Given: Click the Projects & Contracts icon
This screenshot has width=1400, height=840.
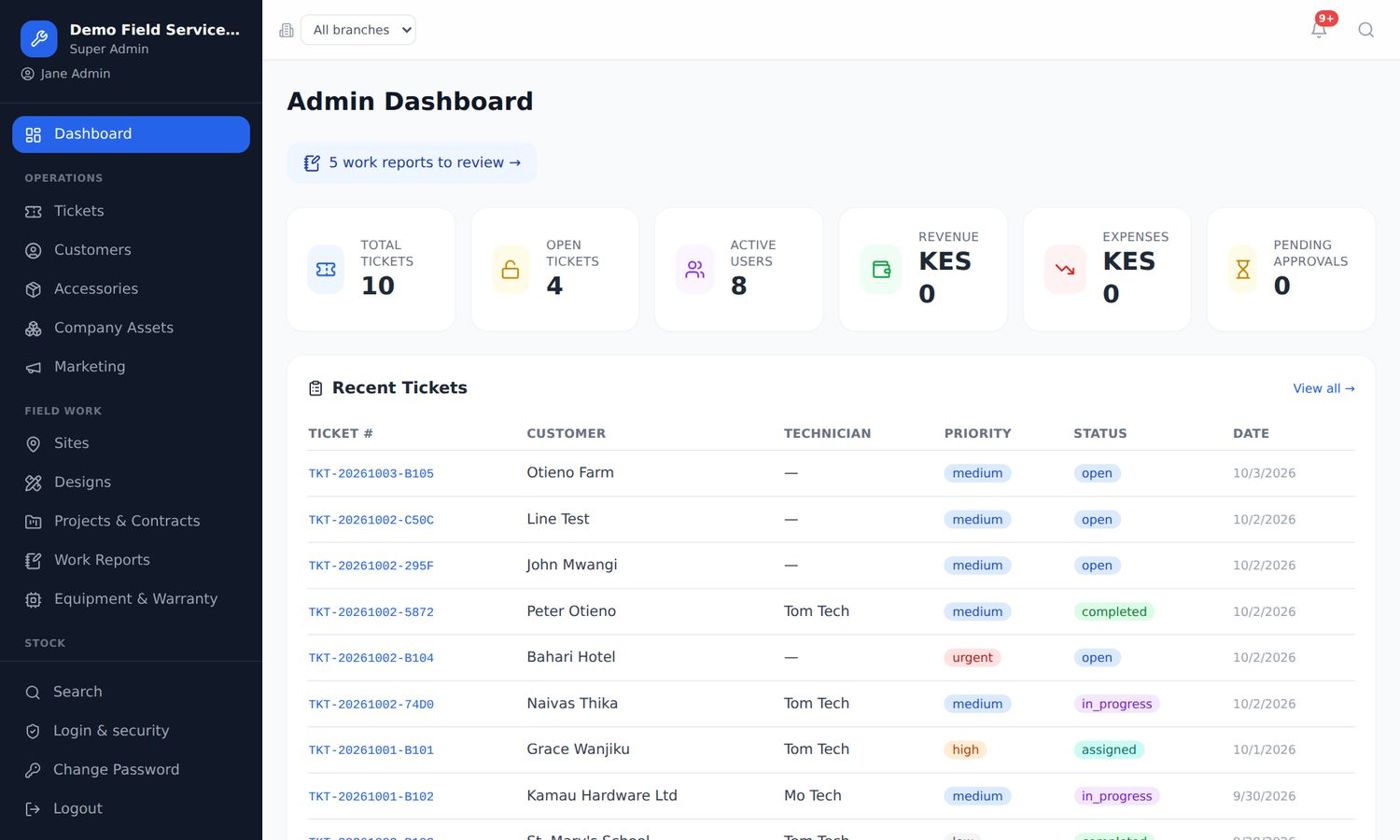Looking at the screenshot, I should [33, 522].
